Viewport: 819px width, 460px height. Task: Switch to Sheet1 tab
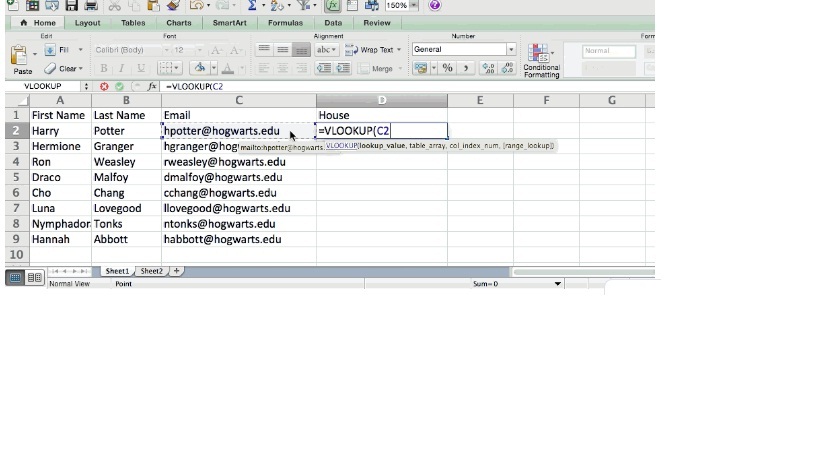point(117,271)
